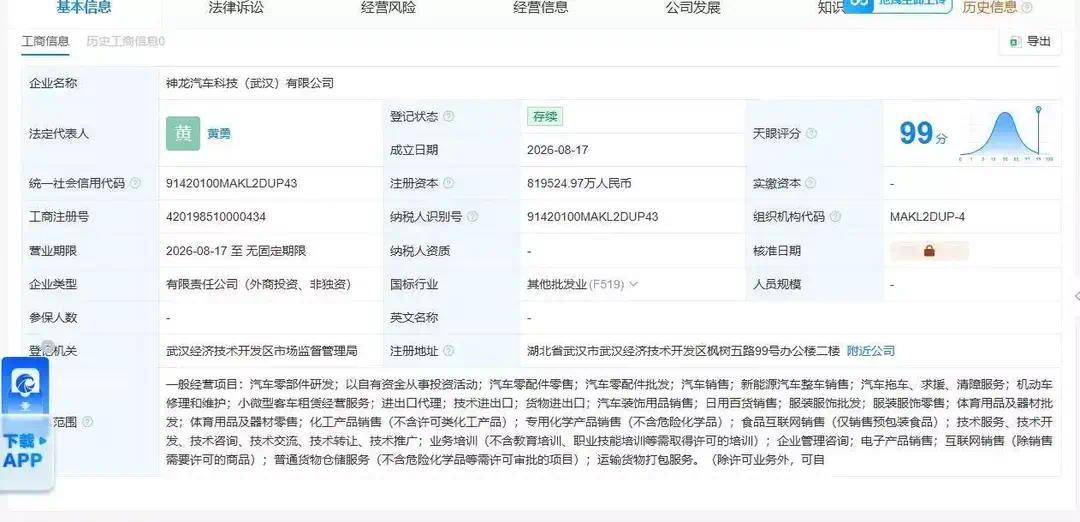The width and height of the screenshot is (1080, 522).
Task: Open legal representative 黄勇 profile link
Action: [x=219, y=134]
